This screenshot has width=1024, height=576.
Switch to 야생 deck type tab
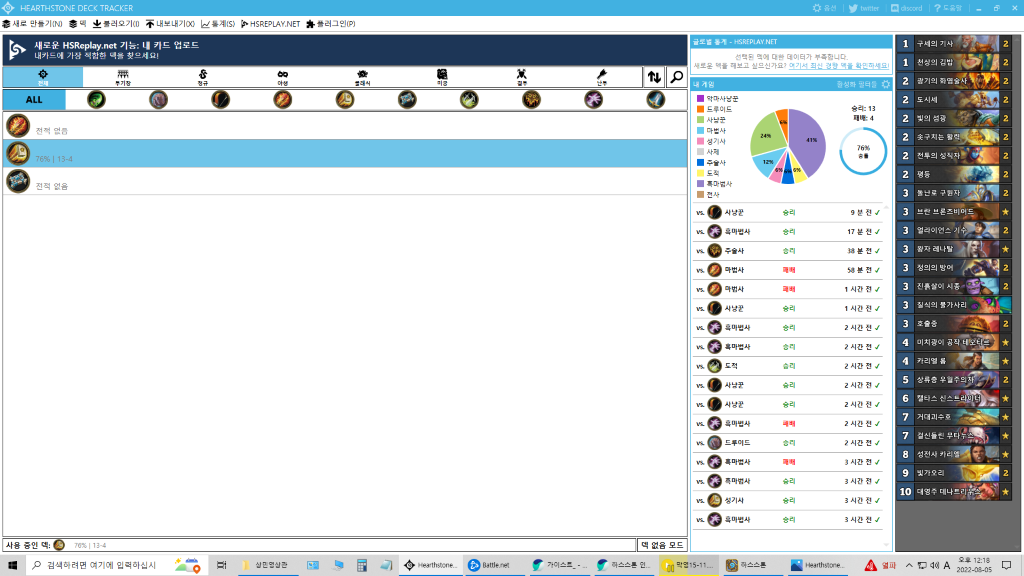coord(283,77)
